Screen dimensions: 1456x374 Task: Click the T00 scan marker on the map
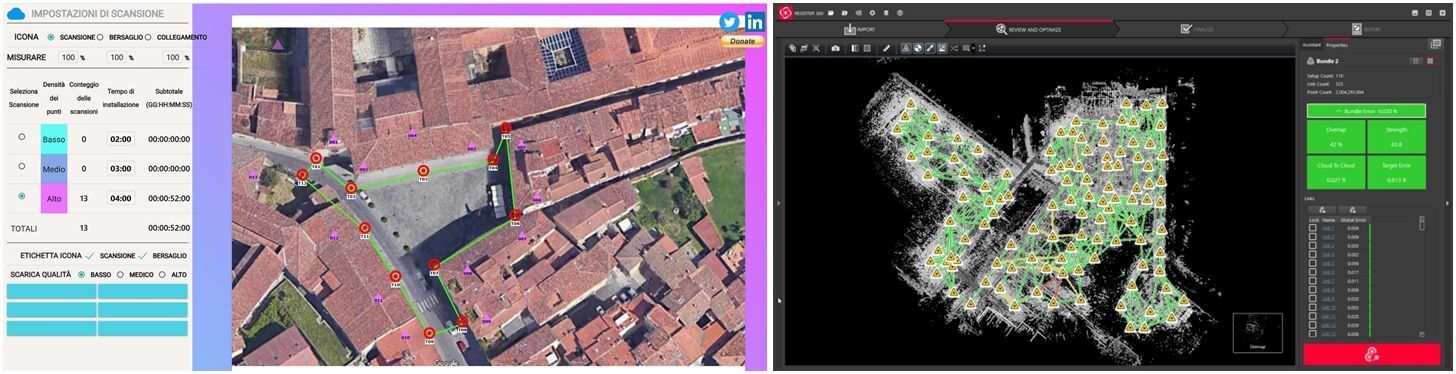coord(430,333)
